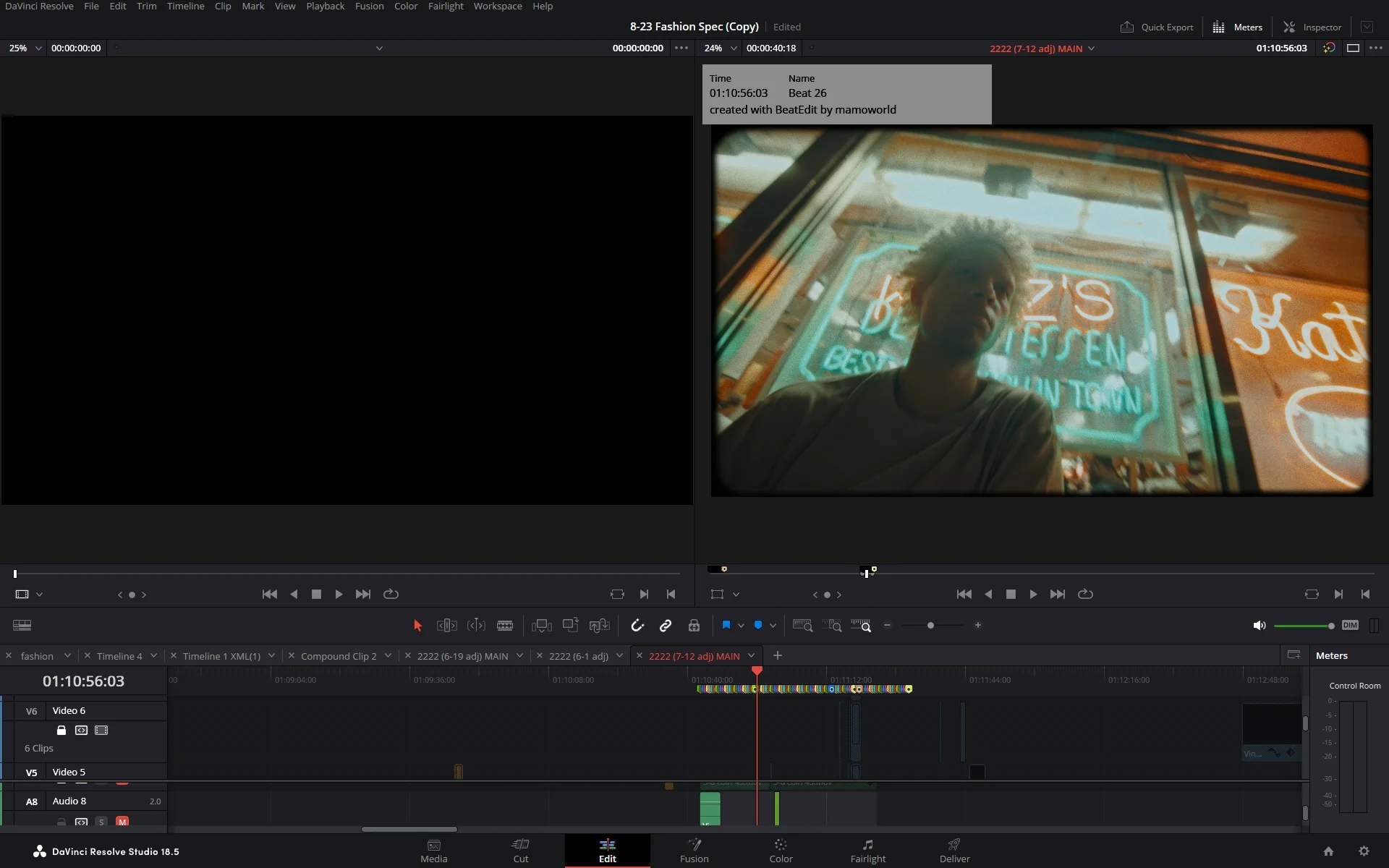The width and height of the screenshot is (1389, 868).
Task: Add a new timeline with the plus button
Action: tap(778, 655)
